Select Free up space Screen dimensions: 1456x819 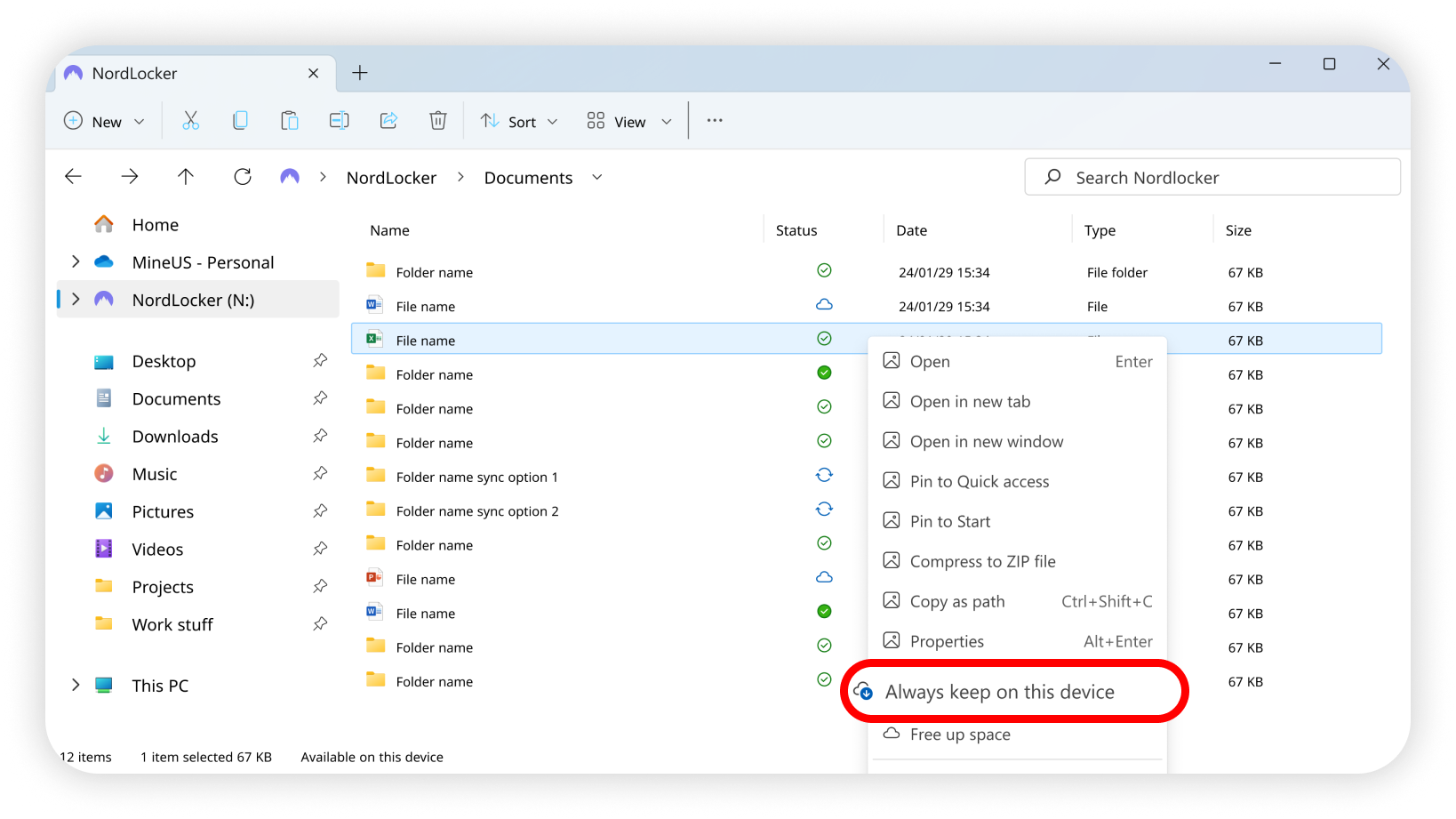tap(1017, 735)
